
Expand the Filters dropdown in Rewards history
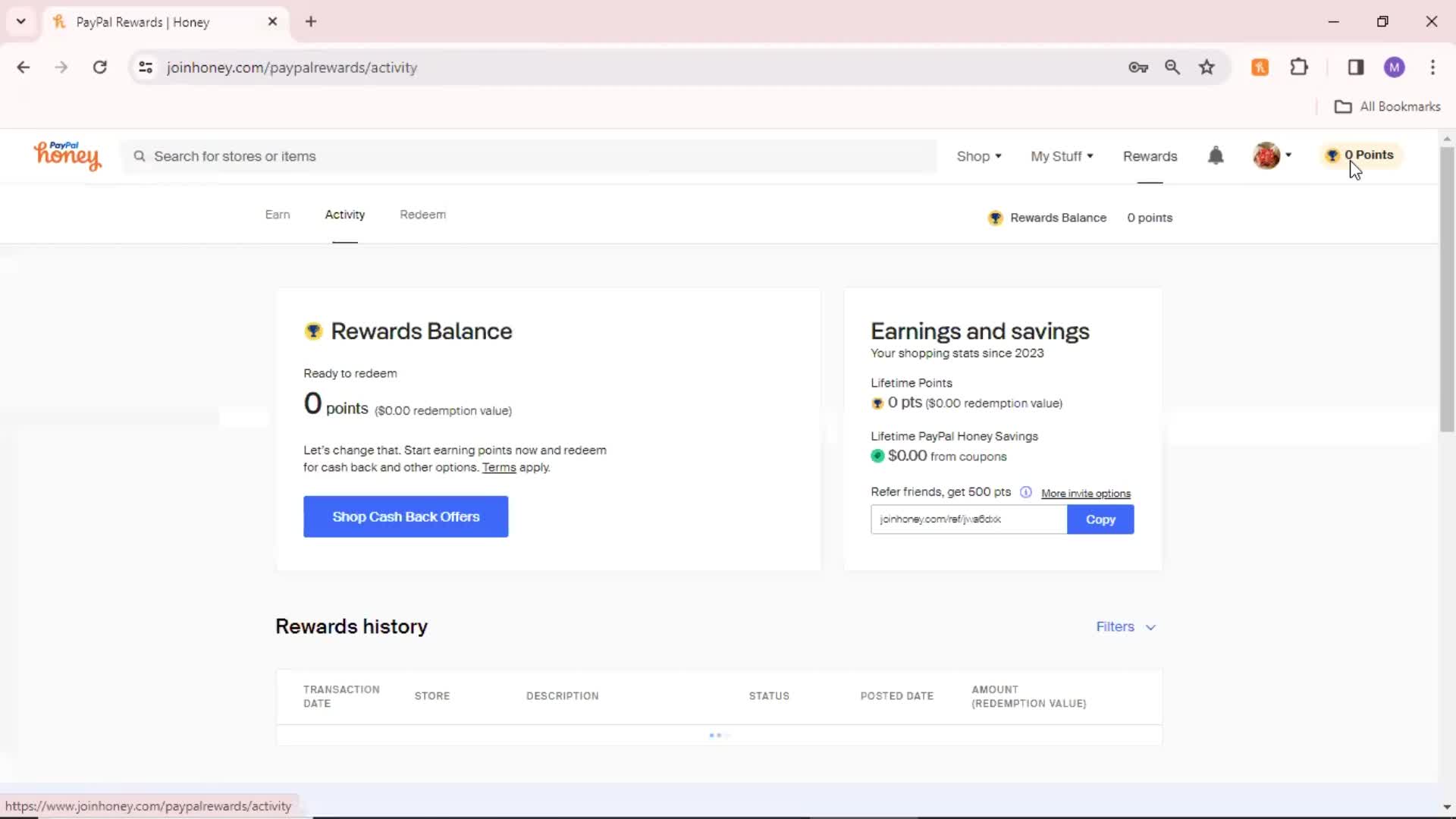click(1126, 627)
